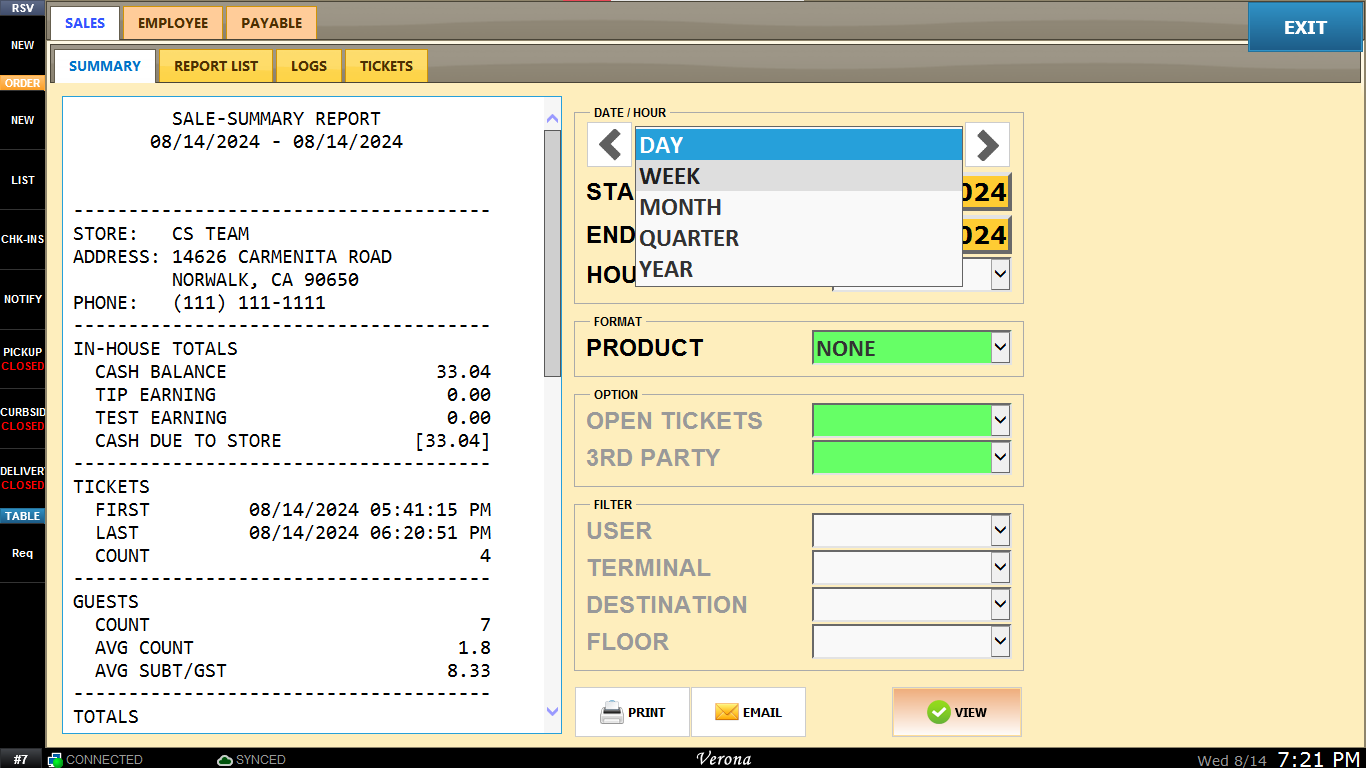The image size is (1366, 768).
Task: Click the GUESTS section heading
Action: tap(105, 602)
